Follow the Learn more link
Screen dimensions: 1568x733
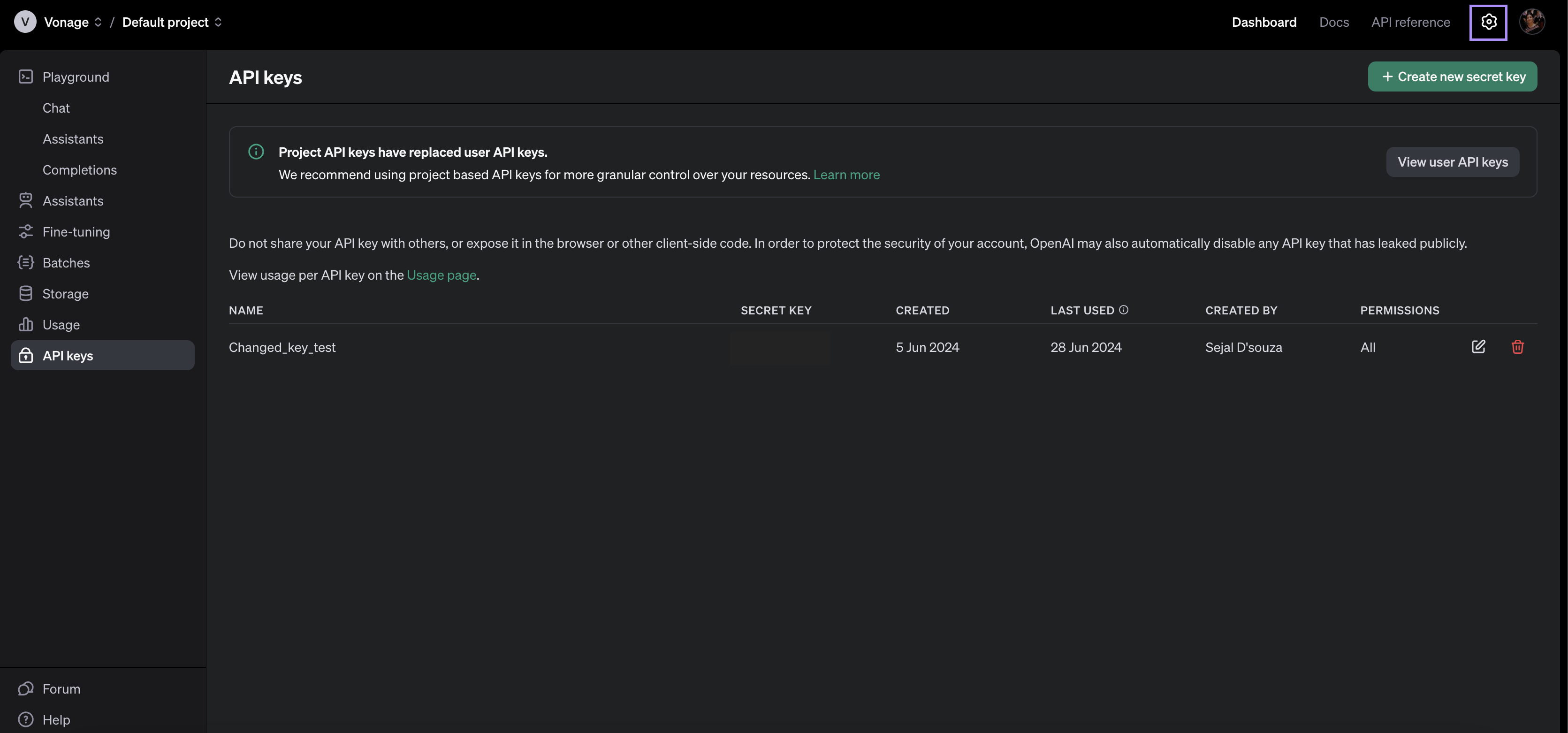pos(846,176)
